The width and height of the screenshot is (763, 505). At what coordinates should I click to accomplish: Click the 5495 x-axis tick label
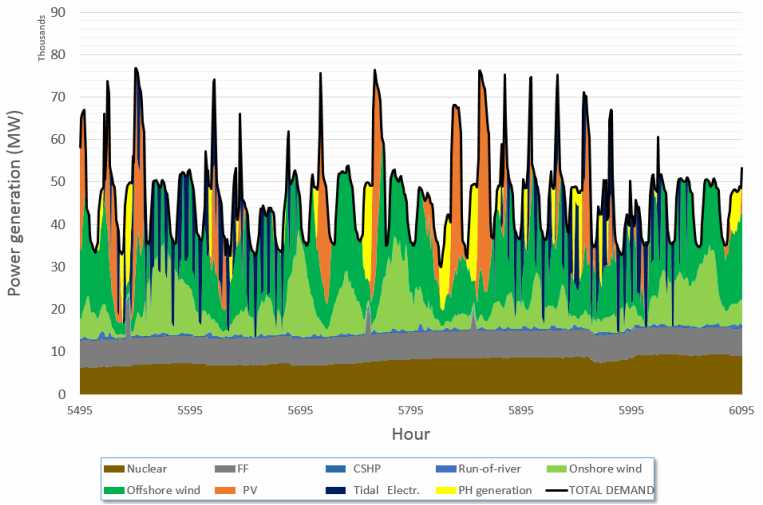click(80, 411)
